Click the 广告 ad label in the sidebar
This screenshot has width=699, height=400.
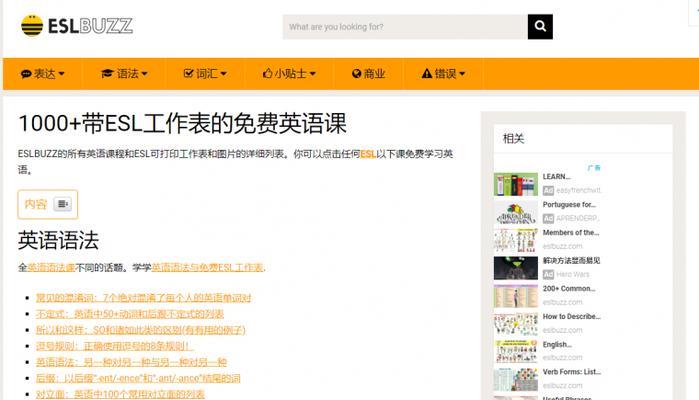(594, 168)
